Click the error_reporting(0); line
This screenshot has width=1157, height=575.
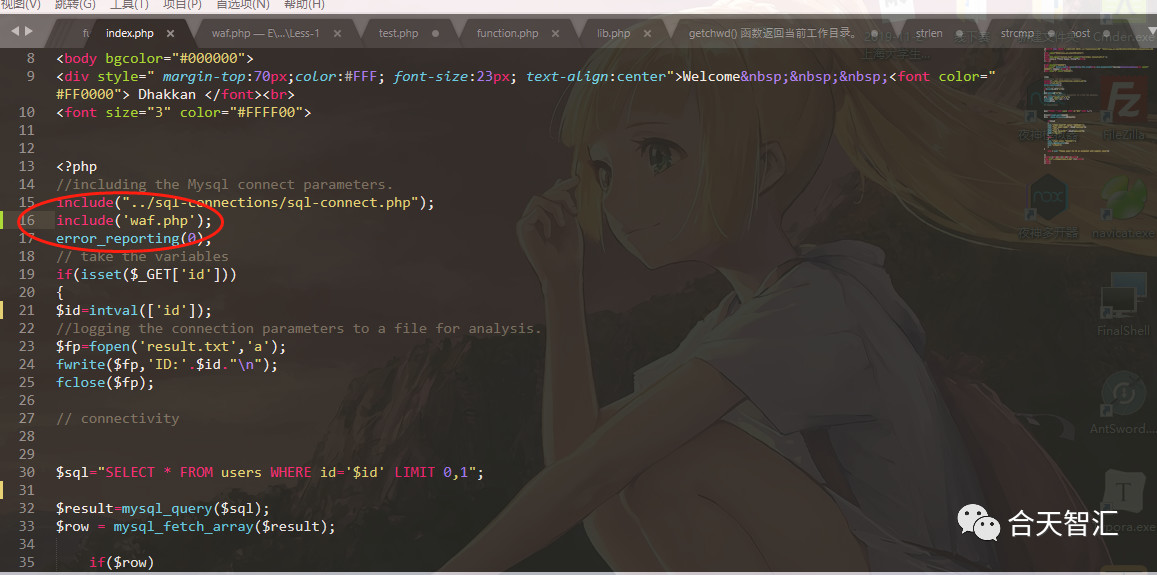(134, 238)
